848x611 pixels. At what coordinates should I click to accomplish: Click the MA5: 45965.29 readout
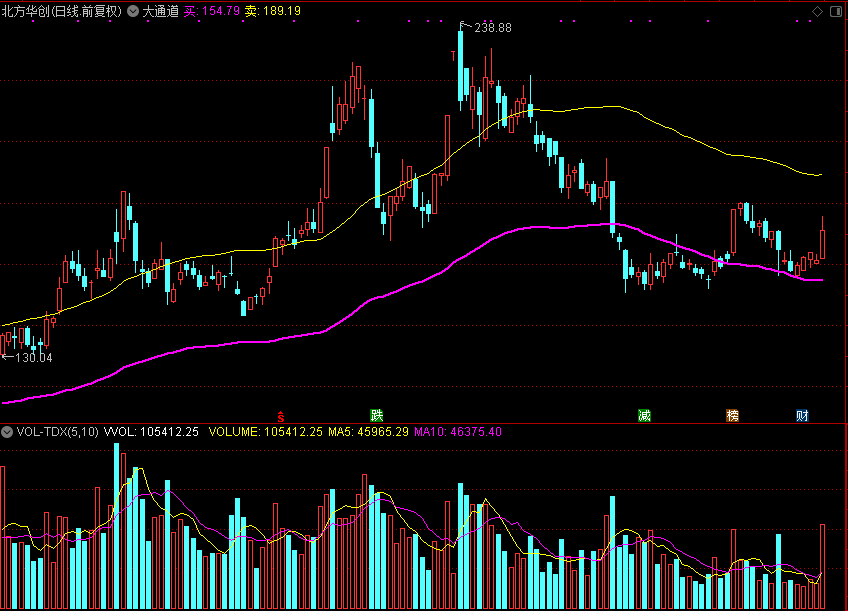(x=368, y=431)
